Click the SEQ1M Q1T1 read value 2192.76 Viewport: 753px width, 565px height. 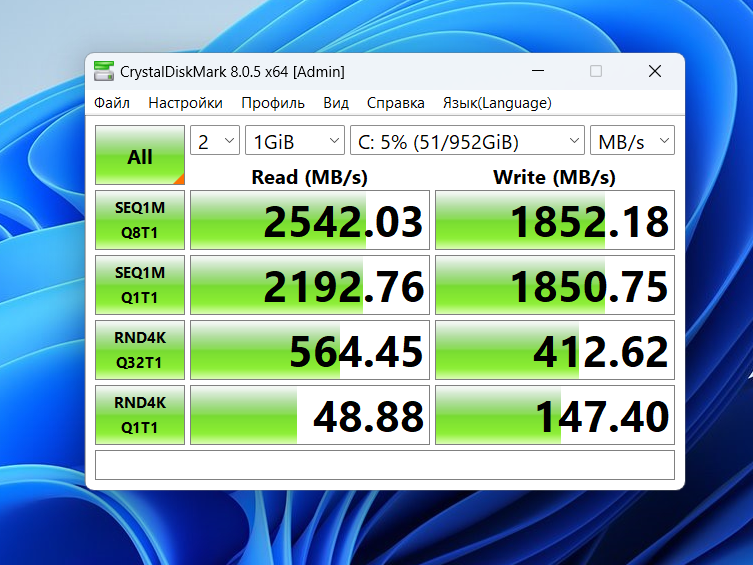click(310, 285)
